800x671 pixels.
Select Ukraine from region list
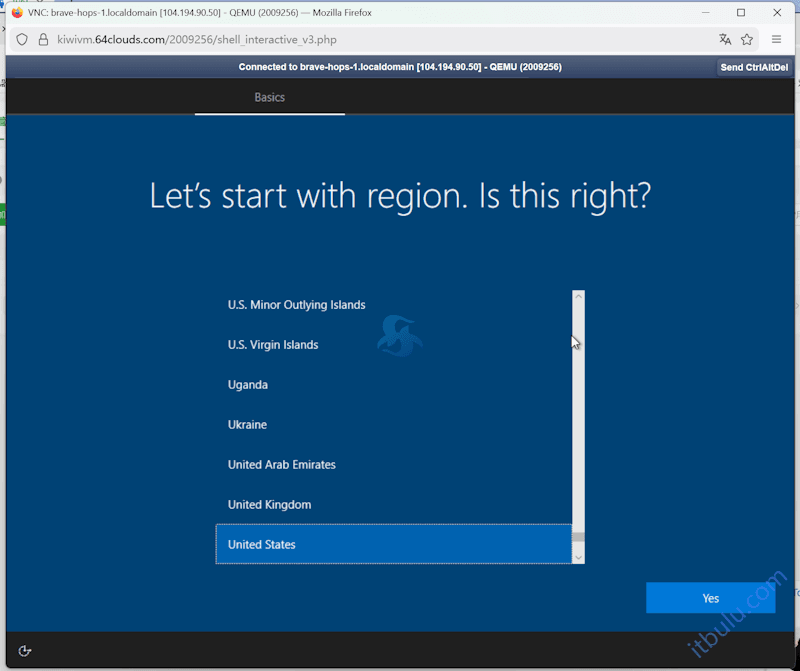click(394, 425)
